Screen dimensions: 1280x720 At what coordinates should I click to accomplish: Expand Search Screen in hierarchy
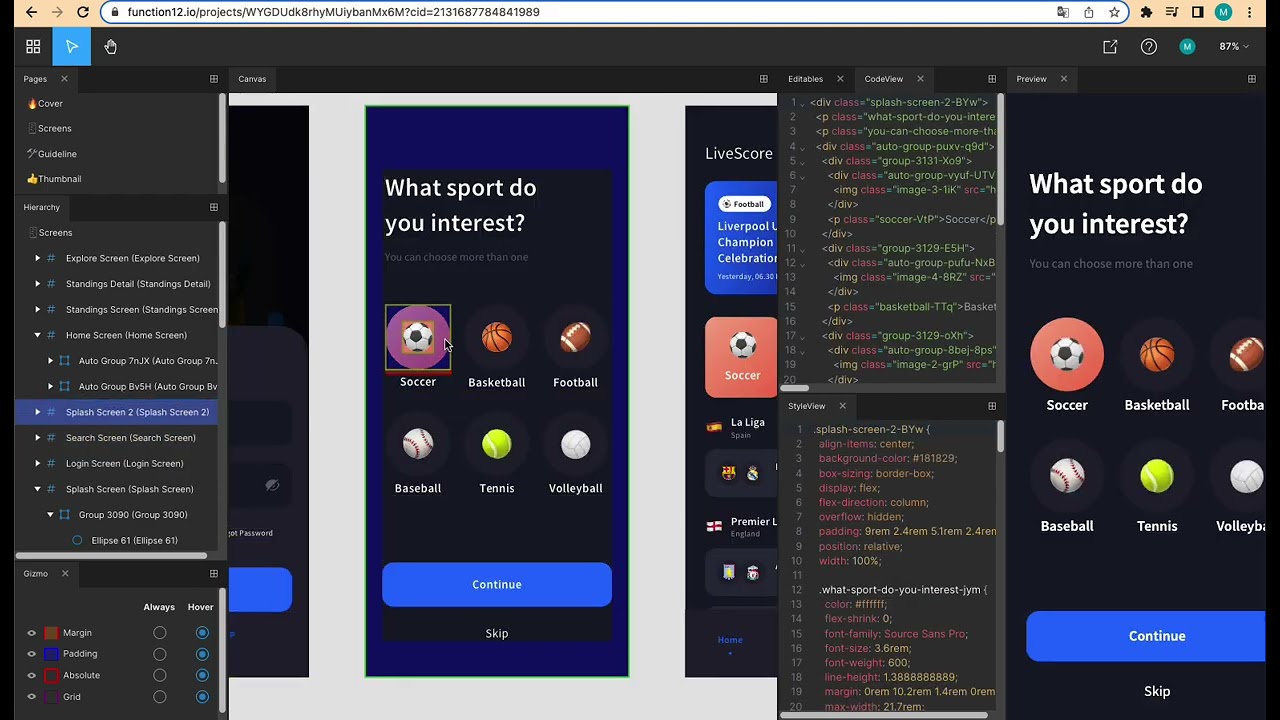point(38,438)
